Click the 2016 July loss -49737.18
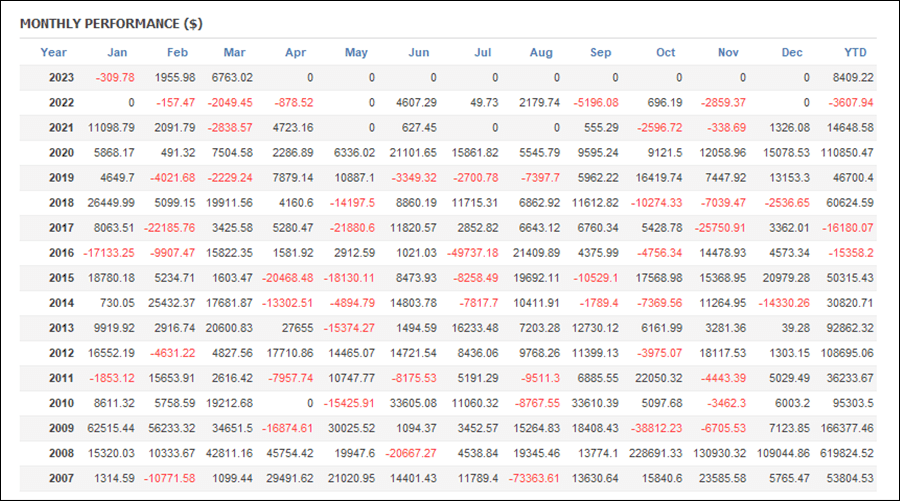This screenshot has width=900, height=501. tap(472, 253)
